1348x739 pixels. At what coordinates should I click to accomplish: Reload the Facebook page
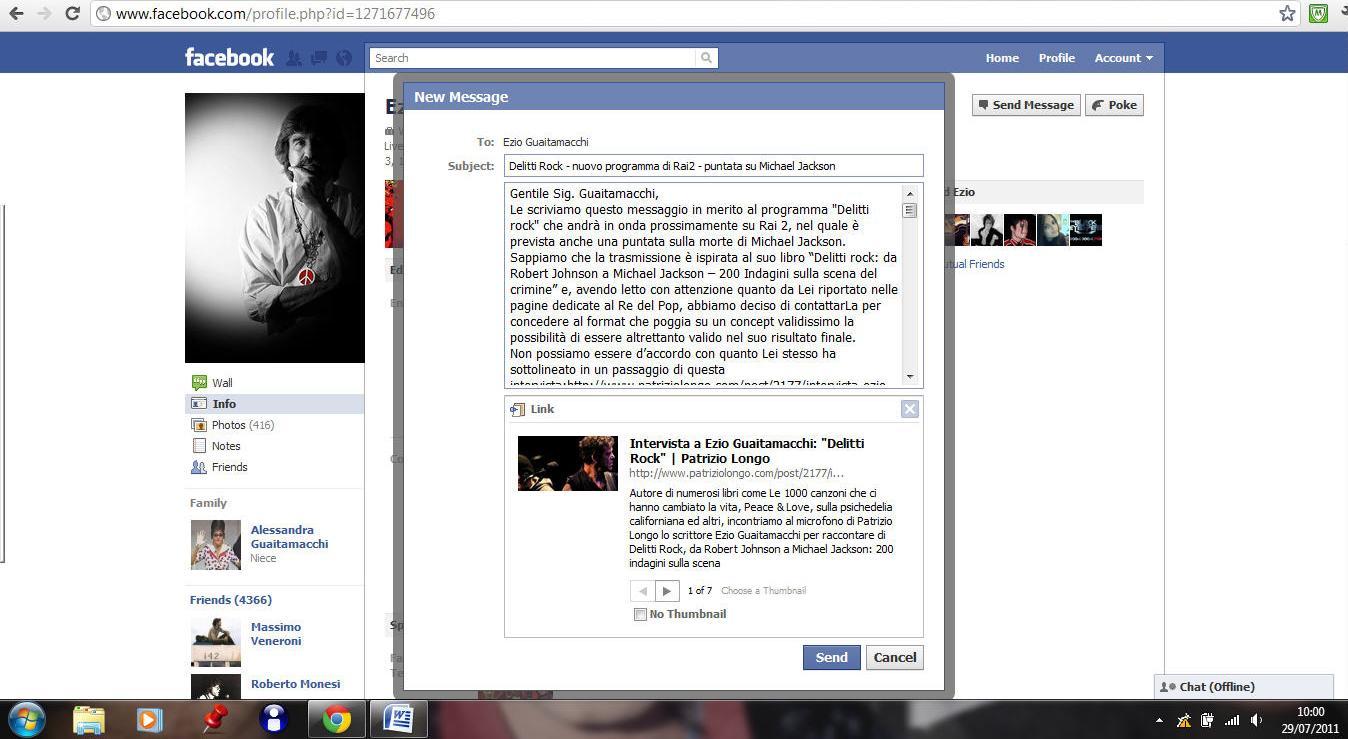(72, 14)
